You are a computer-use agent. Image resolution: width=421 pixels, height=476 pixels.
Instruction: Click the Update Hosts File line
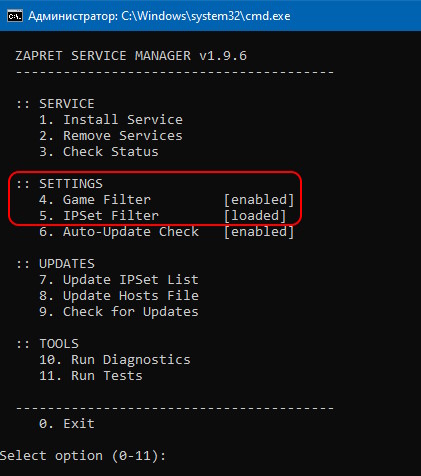pos(119,296)
